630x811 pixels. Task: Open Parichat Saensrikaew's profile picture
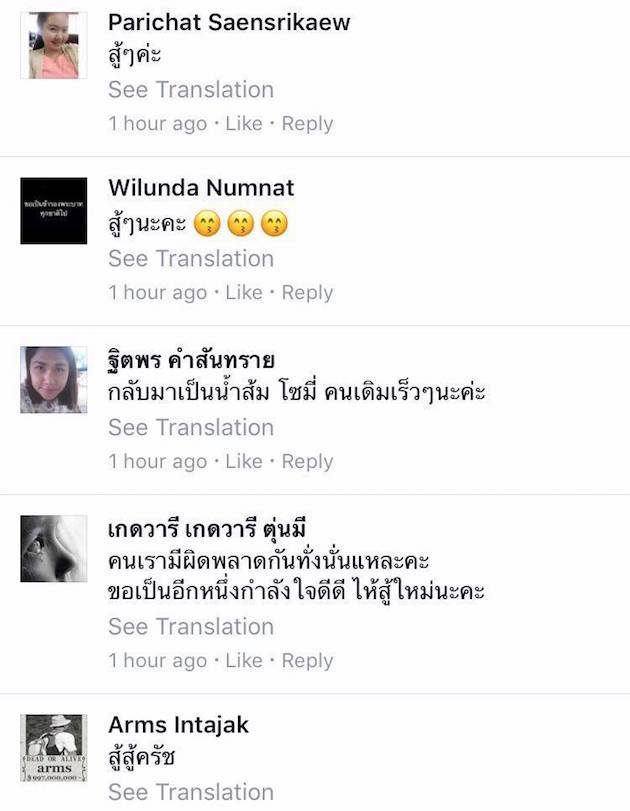click(x=54, y=46)
